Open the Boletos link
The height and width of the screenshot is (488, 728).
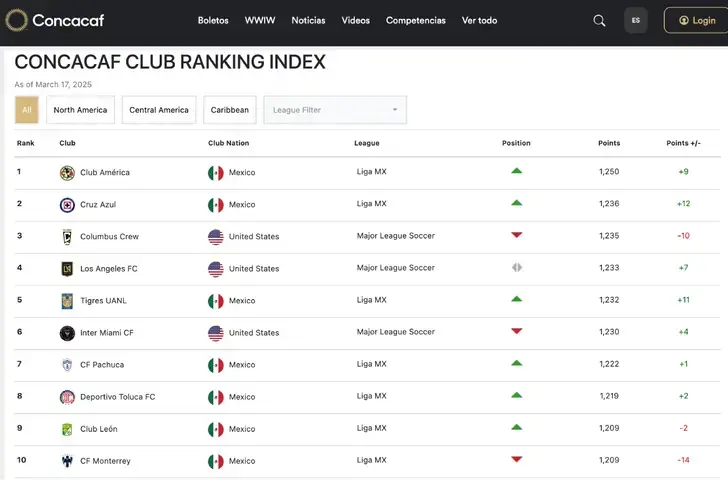pos(213,20)
